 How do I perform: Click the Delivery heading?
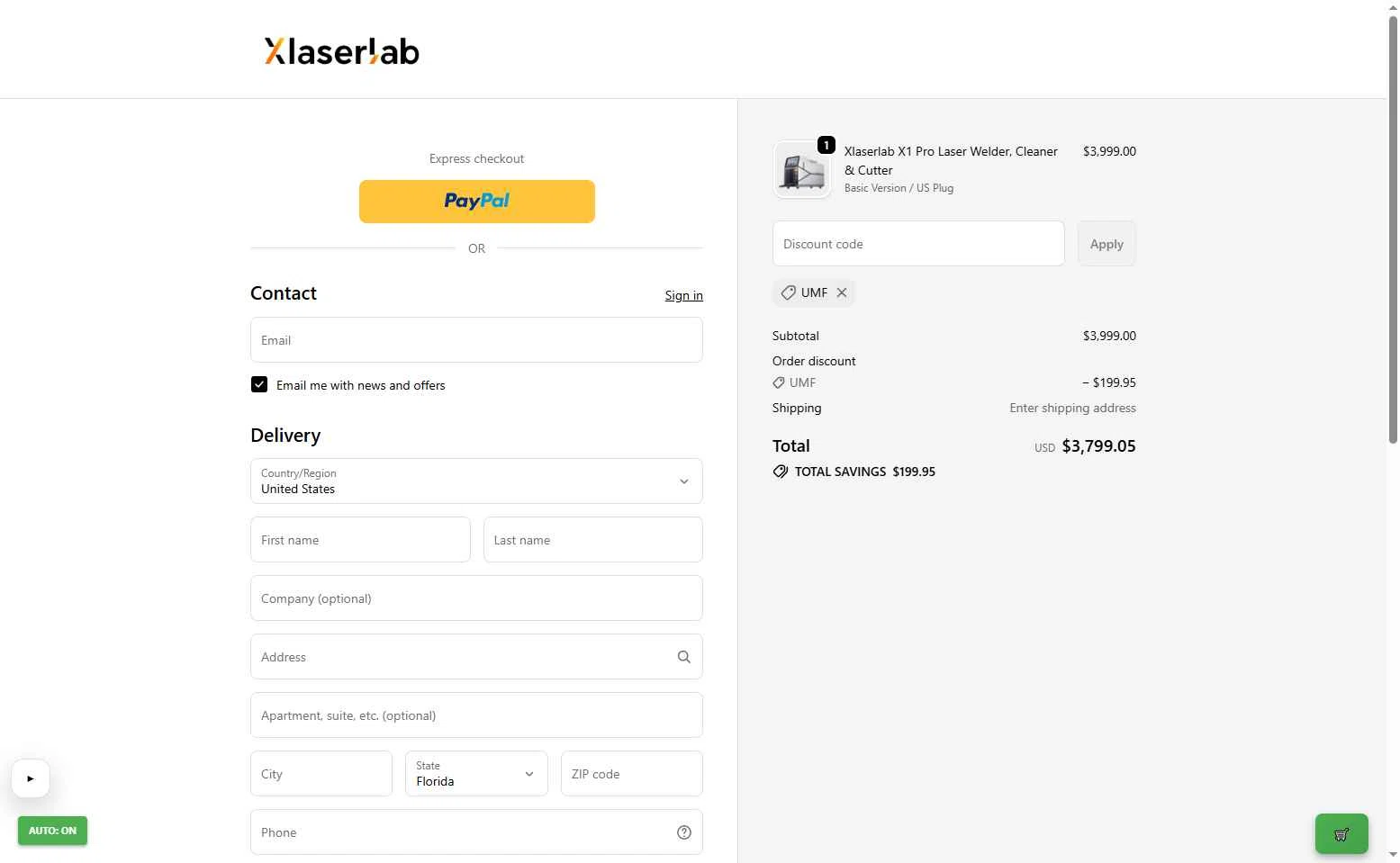[285, 436]
